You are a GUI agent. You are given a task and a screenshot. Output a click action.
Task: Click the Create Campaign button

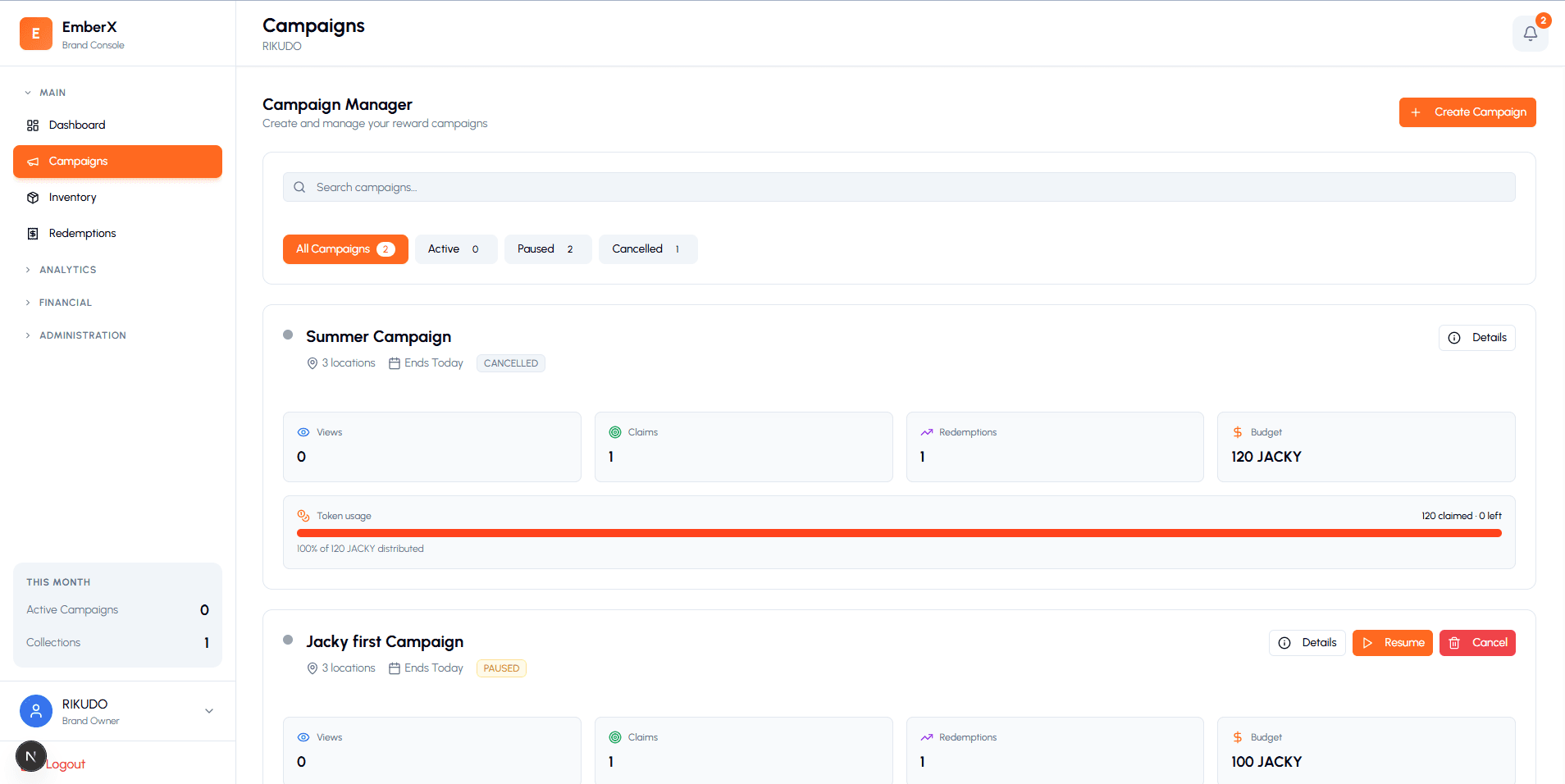point(1467,112)
